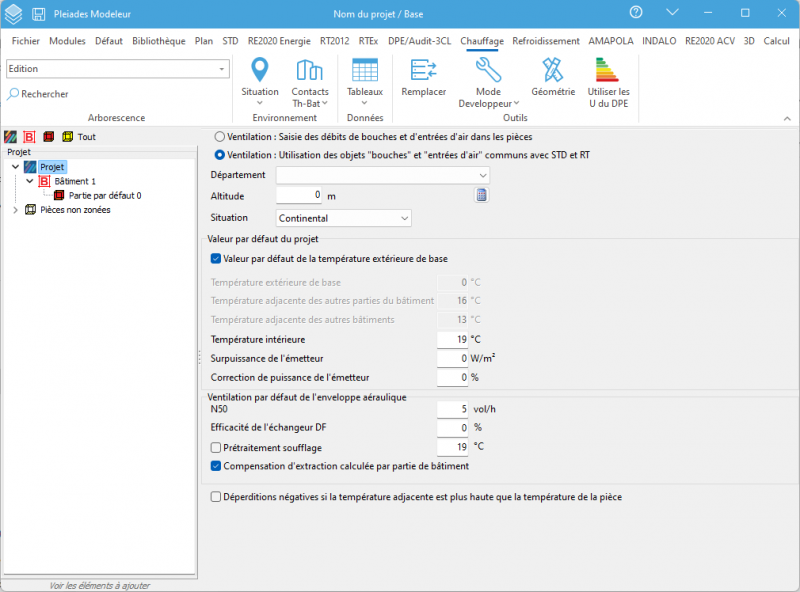Expand the Pièces non zonées node

pos(15,210)
